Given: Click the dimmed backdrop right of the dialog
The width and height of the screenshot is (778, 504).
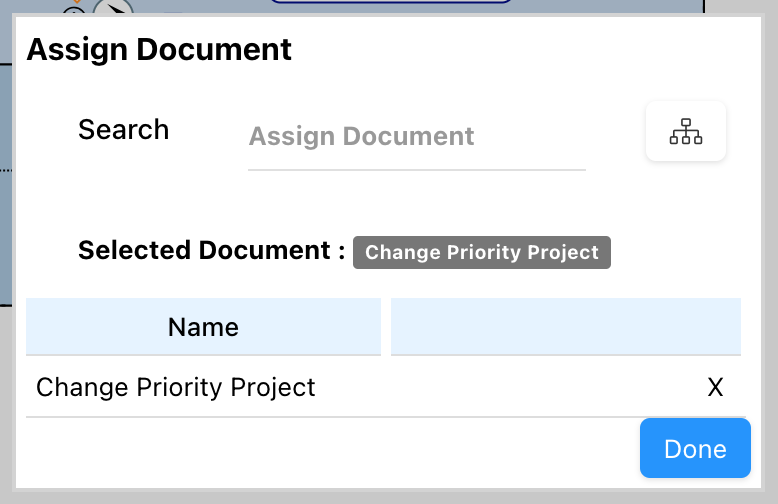Looking at the screenshot, I should tap(770, 250).
